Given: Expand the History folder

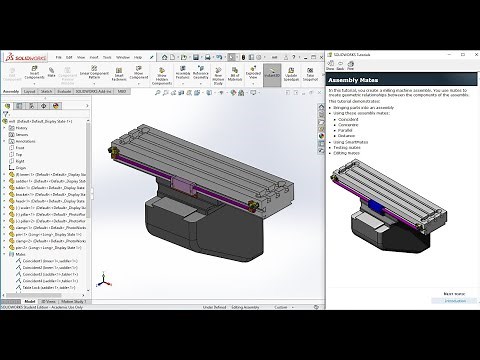Looking at the screenshot, I should 4,128.
